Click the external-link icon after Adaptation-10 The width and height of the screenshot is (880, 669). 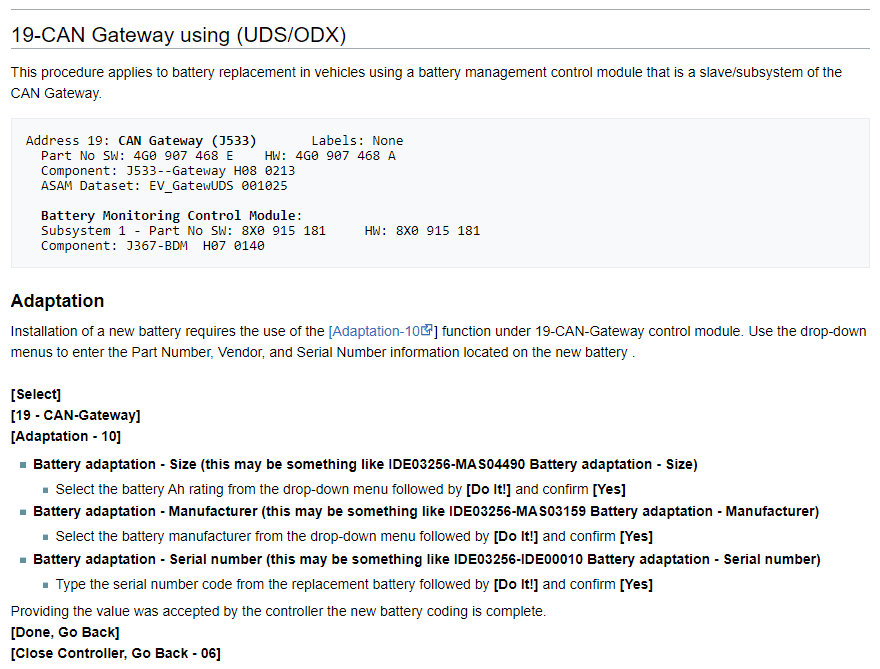427,330
